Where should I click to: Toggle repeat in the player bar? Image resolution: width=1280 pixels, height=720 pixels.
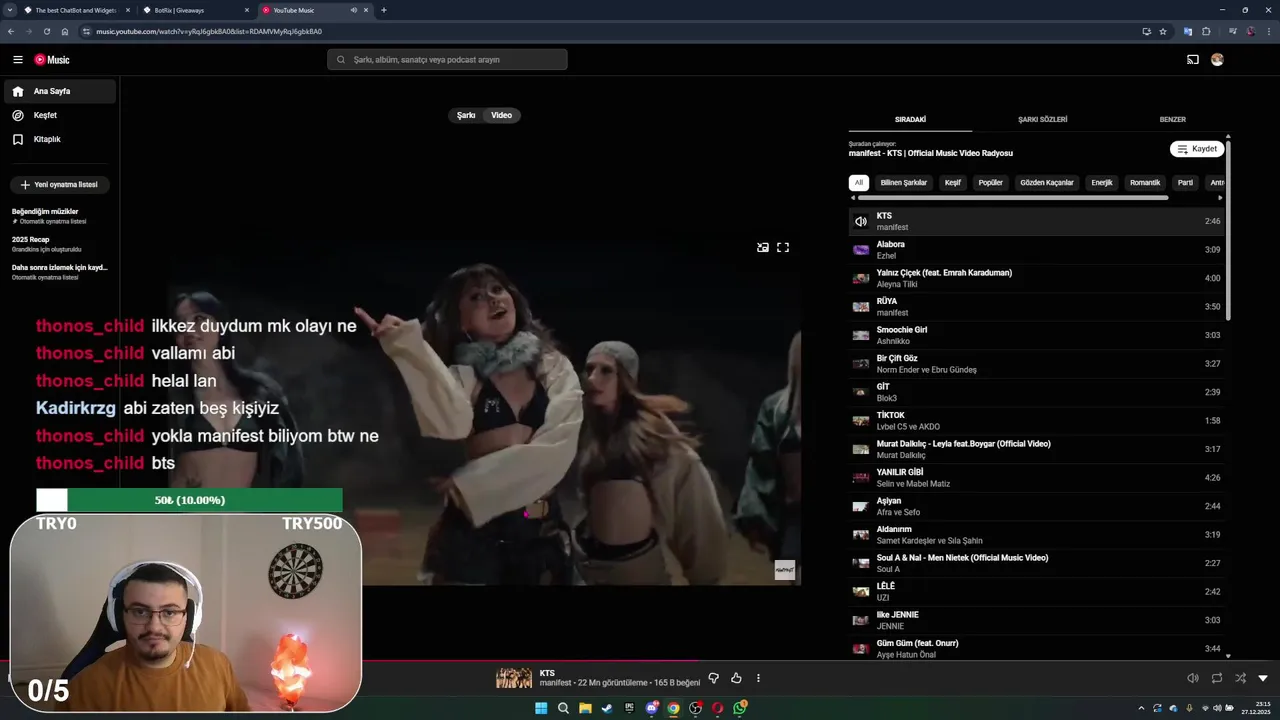pyautogui.click(x=1217, y=678)
